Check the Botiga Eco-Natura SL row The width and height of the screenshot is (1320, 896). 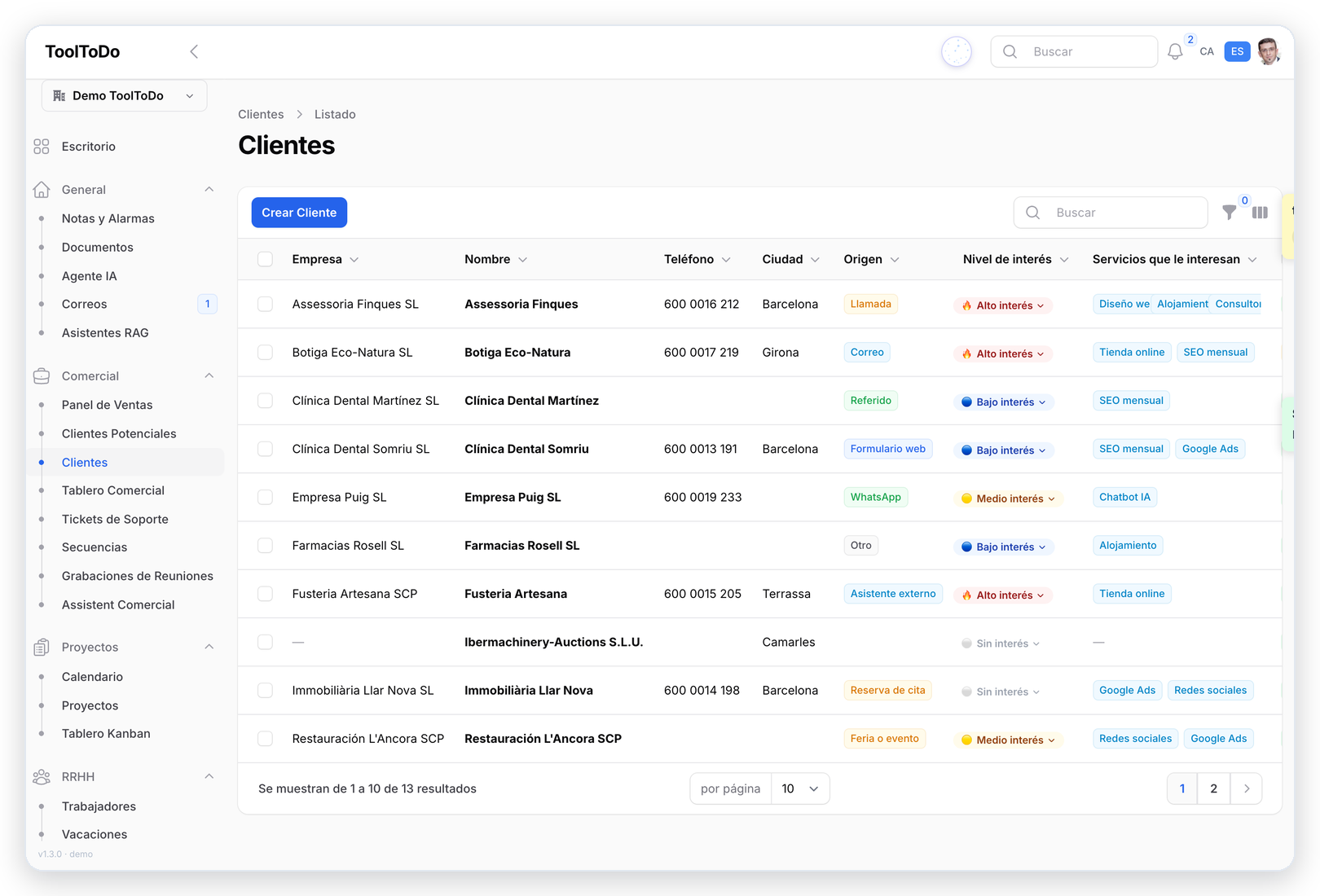pos(265,352)
